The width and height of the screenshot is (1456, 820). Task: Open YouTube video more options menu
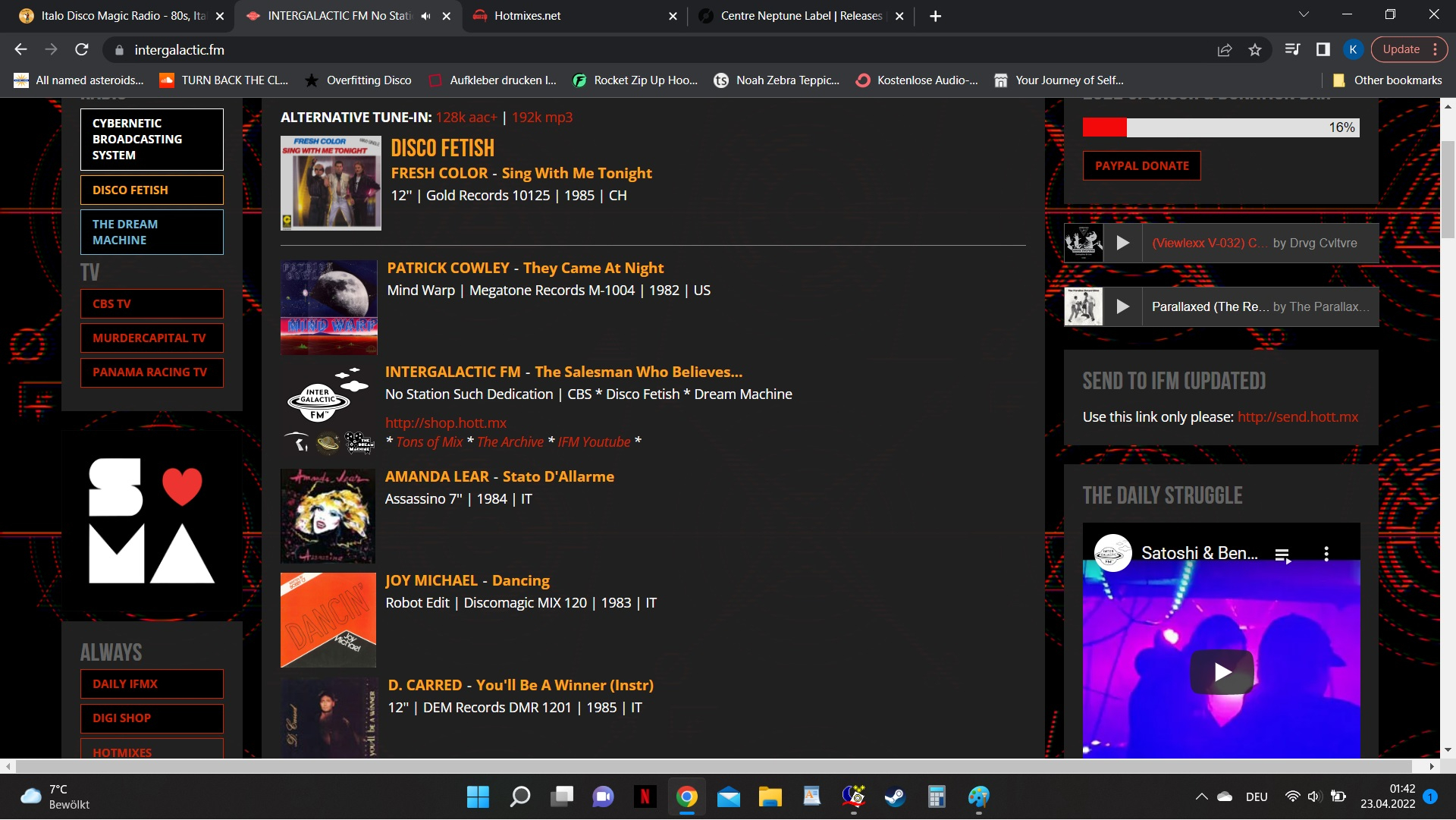(x=1326, y=554)
